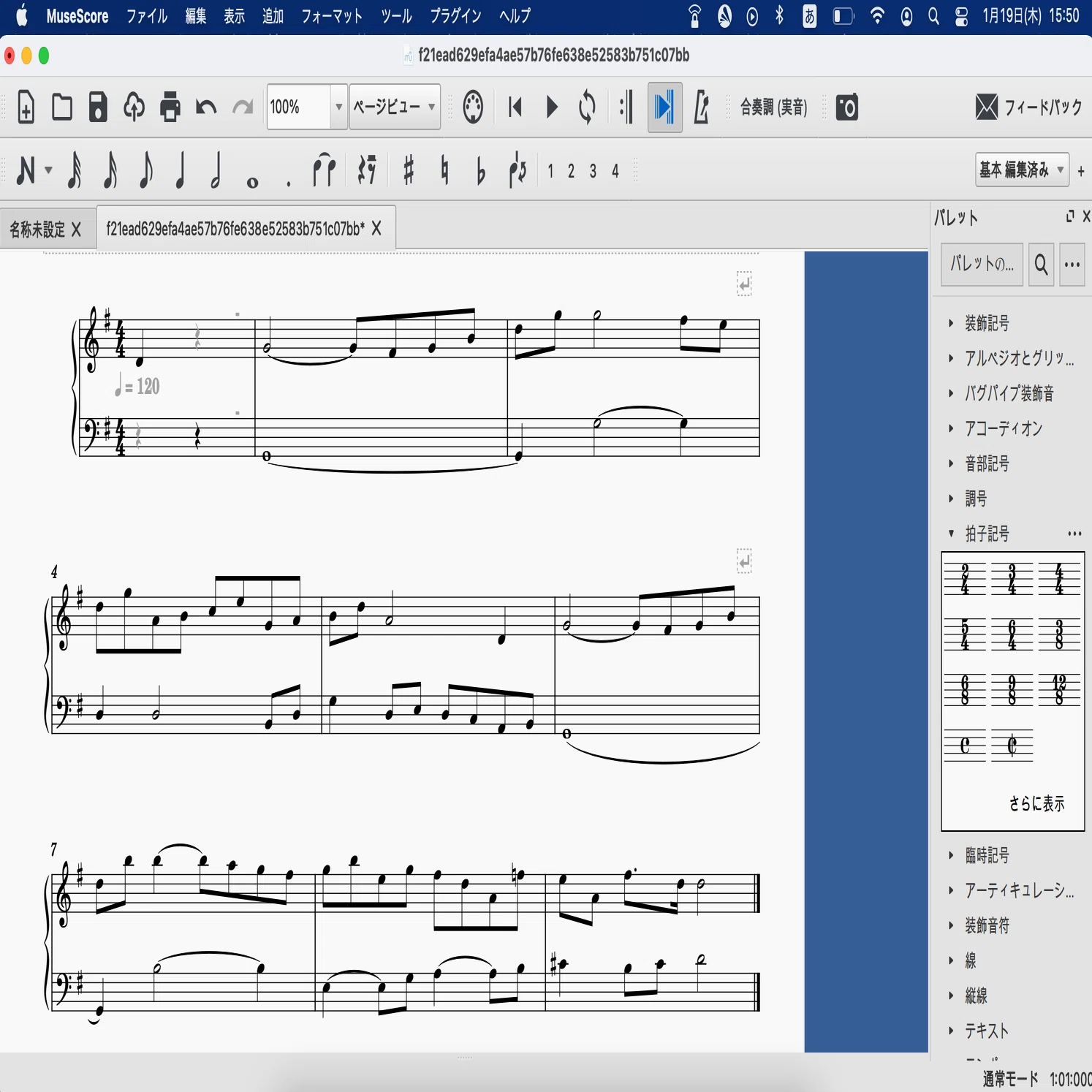1092x1092 pixels.
Task: Open palette options with the three dots button
Action: (x=1072, y=265)
